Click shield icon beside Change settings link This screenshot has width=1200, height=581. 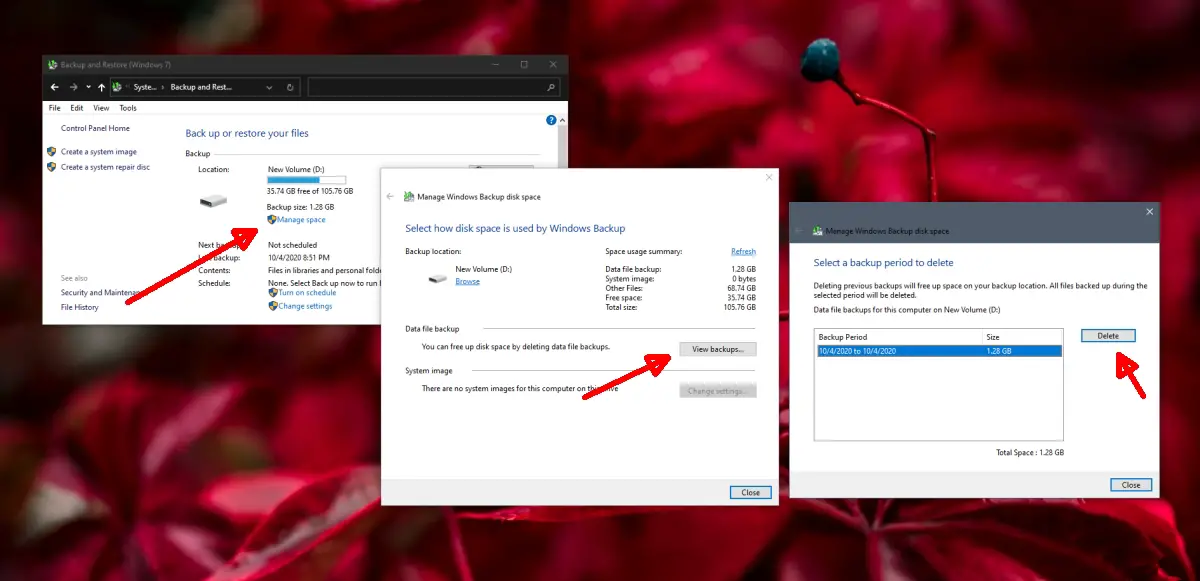point(272,306)
